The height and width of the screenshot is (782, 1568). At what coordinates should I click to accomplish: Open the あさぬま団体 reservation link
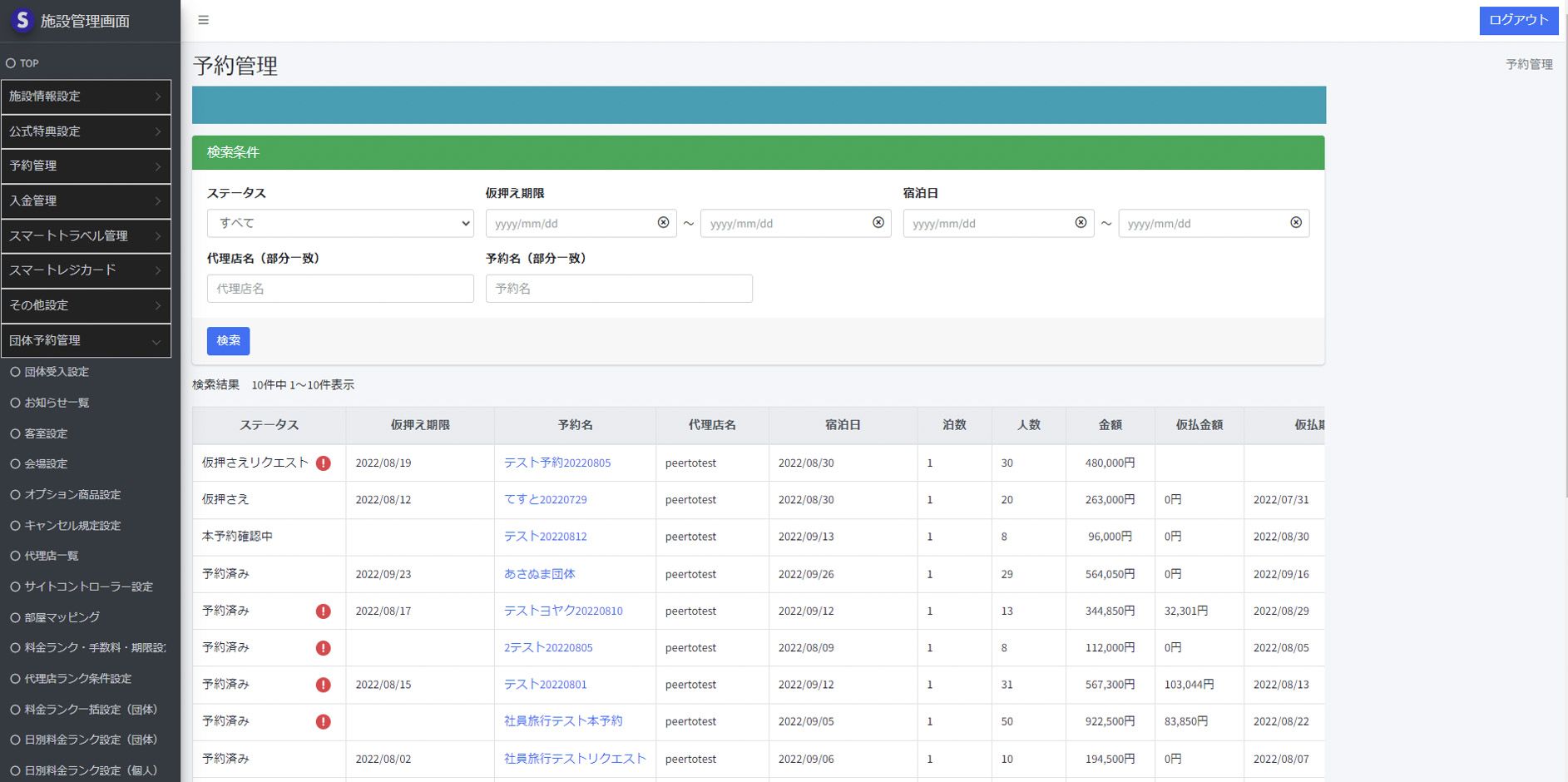(539, 574)
